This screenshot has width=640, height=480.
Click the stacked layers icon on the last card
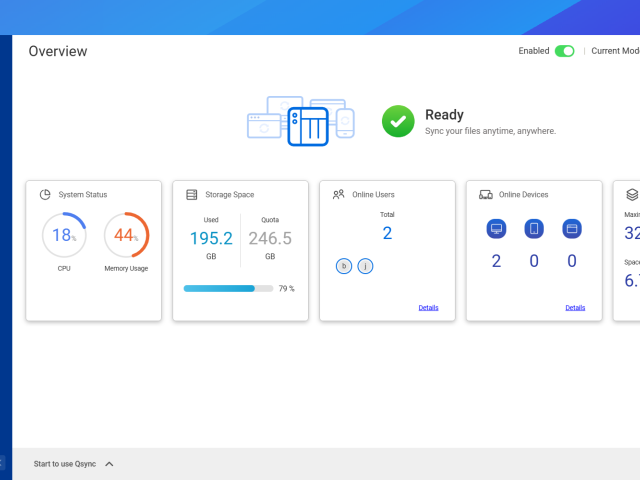(632, 195)
